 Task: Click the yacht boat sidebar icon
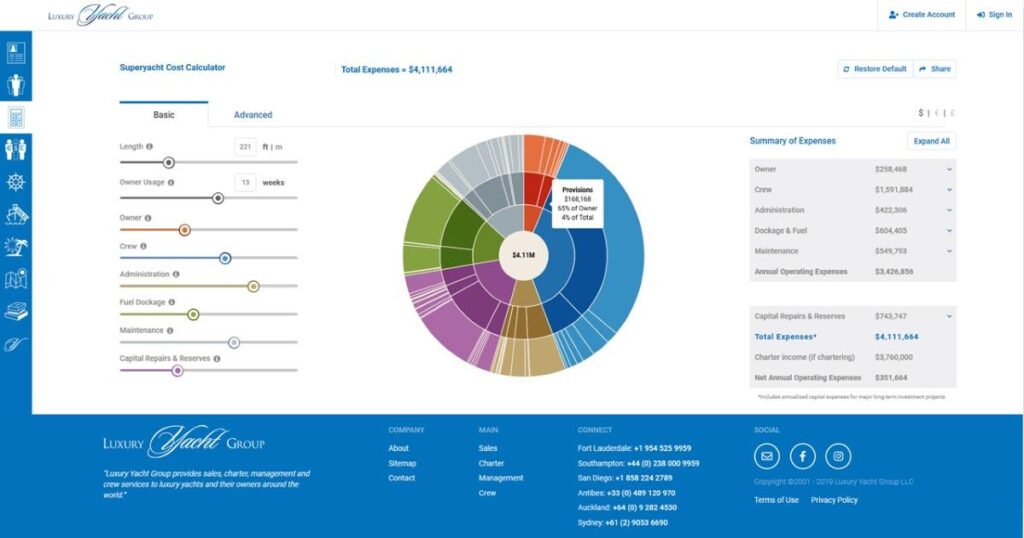16,214
